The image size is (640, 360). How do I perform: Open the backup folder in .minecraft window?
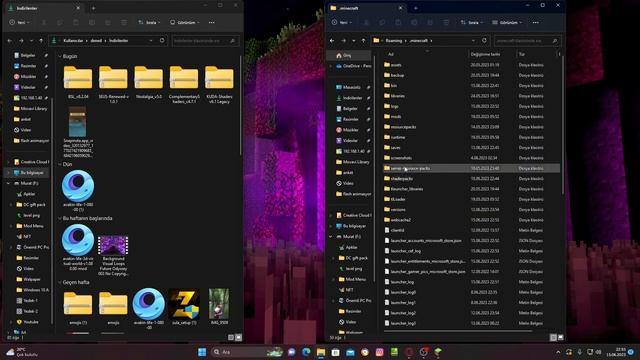point(397,75)
